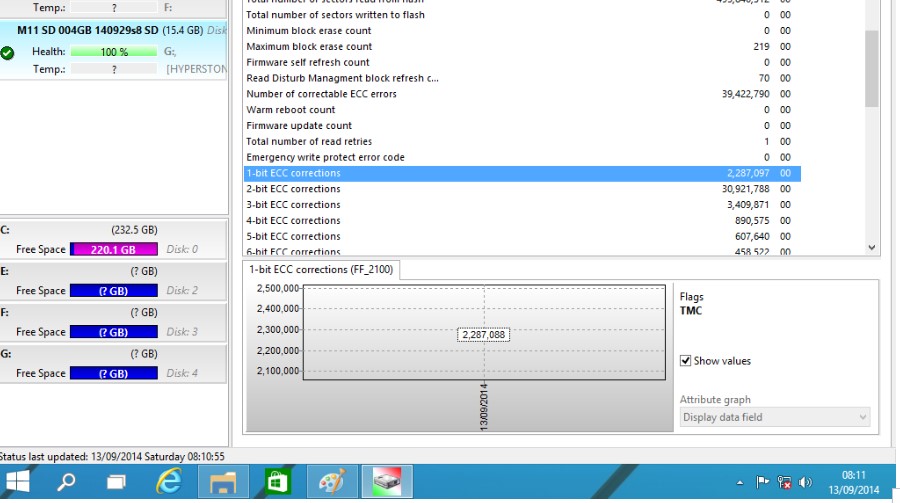
Task: Click the Disk: 0 label for C:
Action: tap(182, 249)
